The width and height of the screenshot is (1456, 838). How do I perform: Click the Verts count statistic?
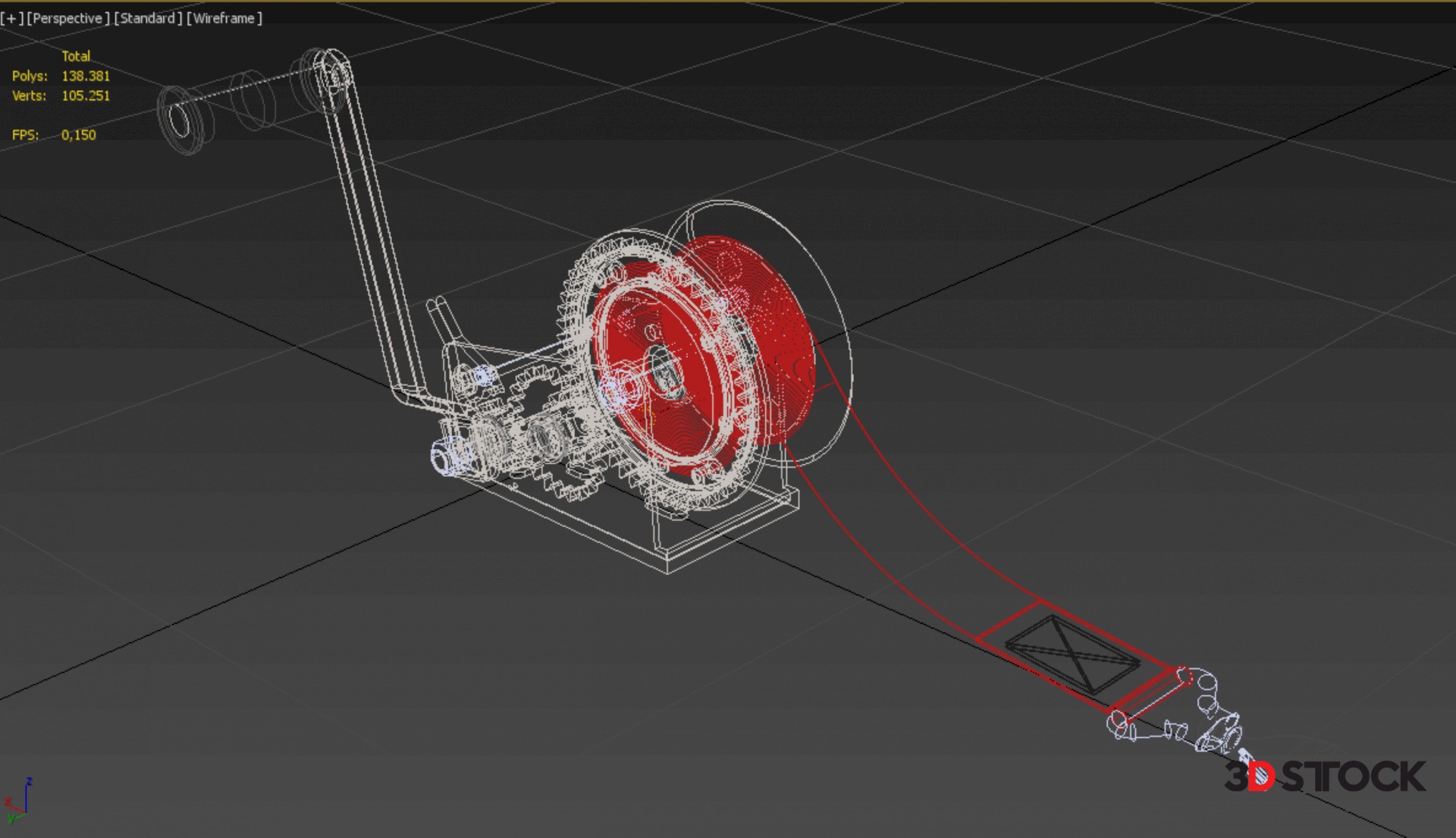(85, 96)
